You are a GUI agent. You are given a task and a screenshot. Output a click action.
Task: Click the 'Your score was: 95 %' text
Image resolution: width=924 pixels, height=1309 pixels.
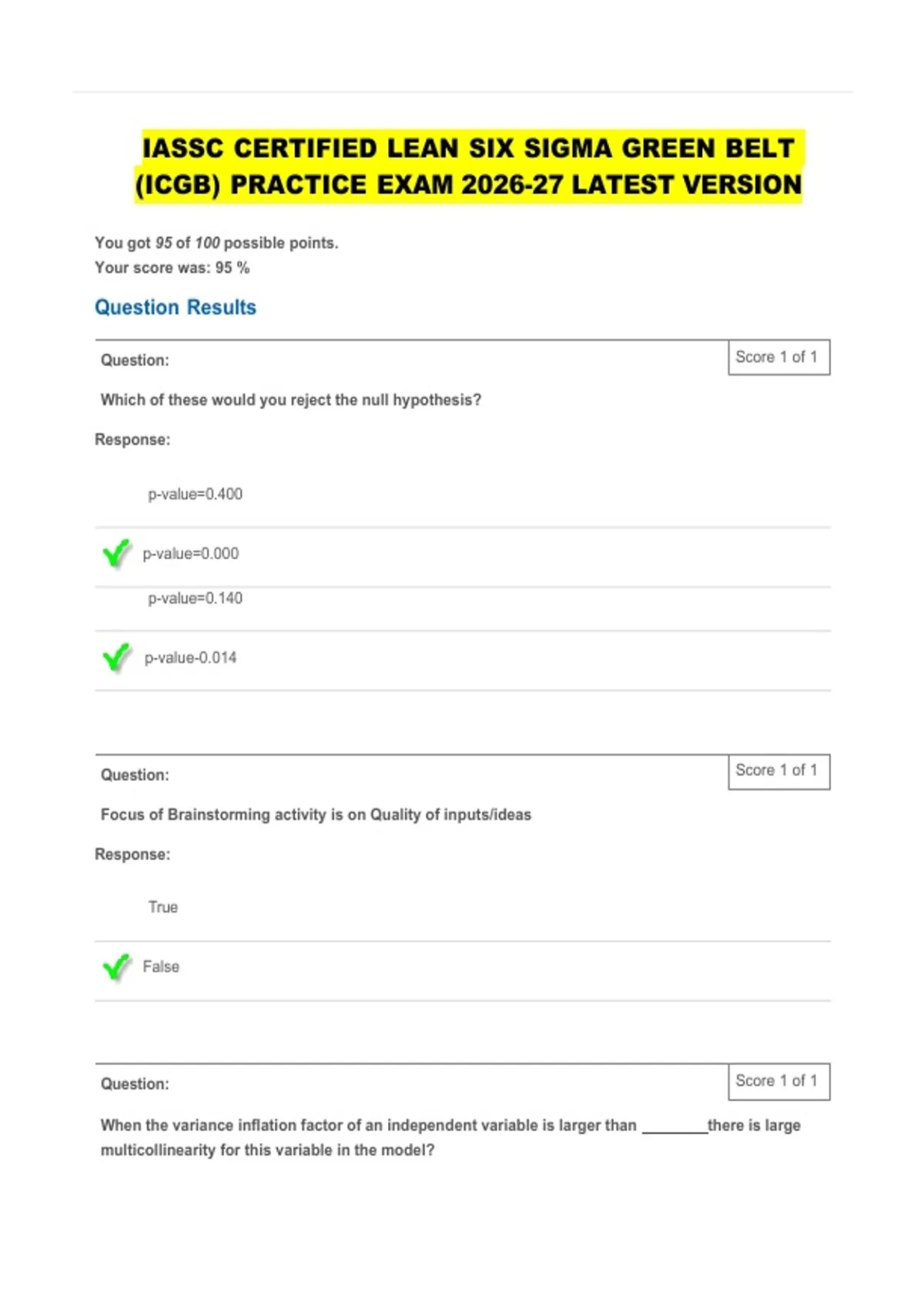[x=172, y=268]
